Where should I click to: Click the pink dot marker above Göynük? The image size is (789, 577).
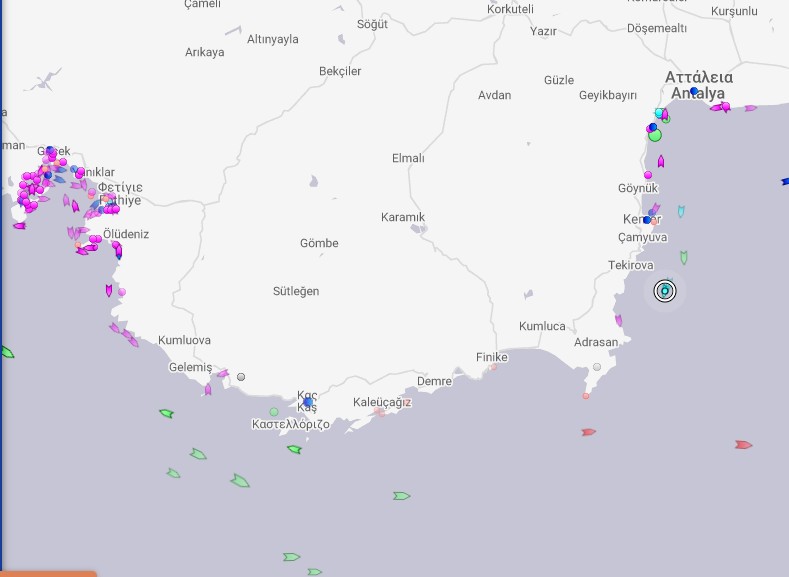(x=648, y=175)
